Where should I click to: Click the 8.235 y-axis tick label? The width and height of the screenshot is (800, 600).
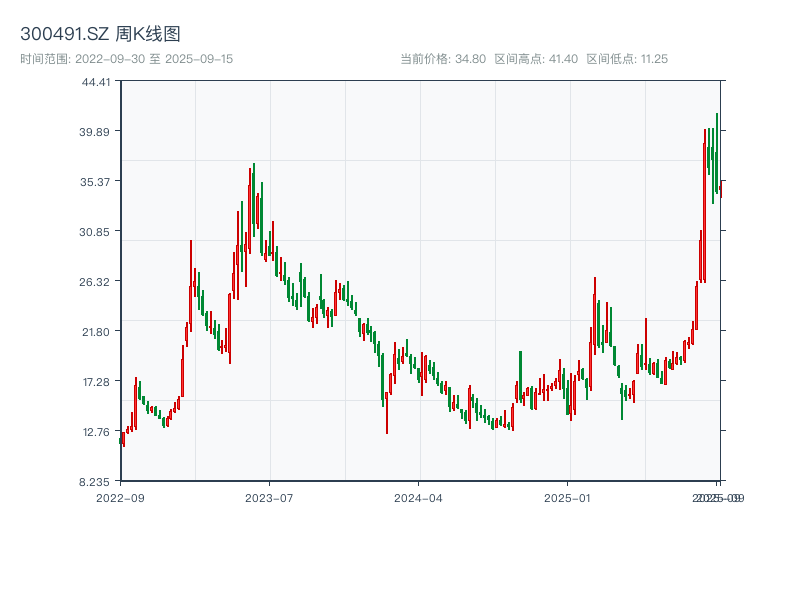click(93, 481)
